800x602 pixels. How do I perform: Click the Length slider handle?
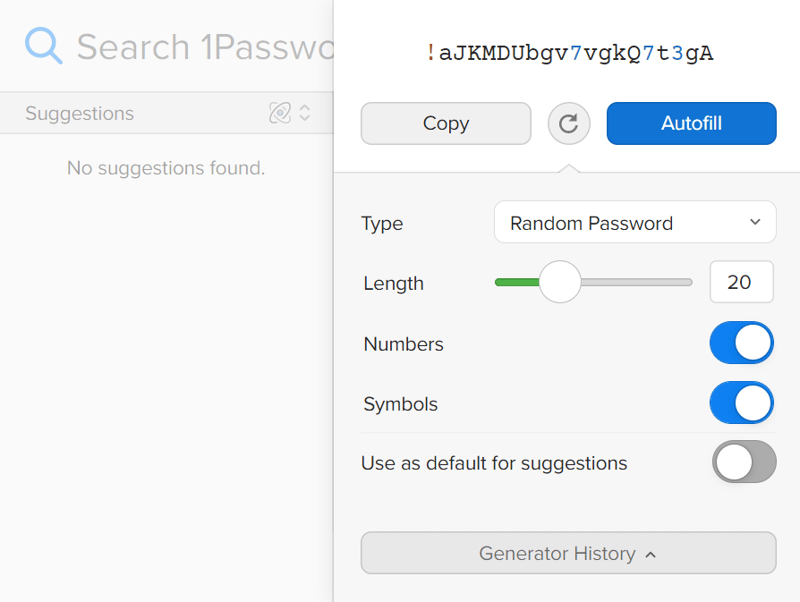tap(560, 282)
